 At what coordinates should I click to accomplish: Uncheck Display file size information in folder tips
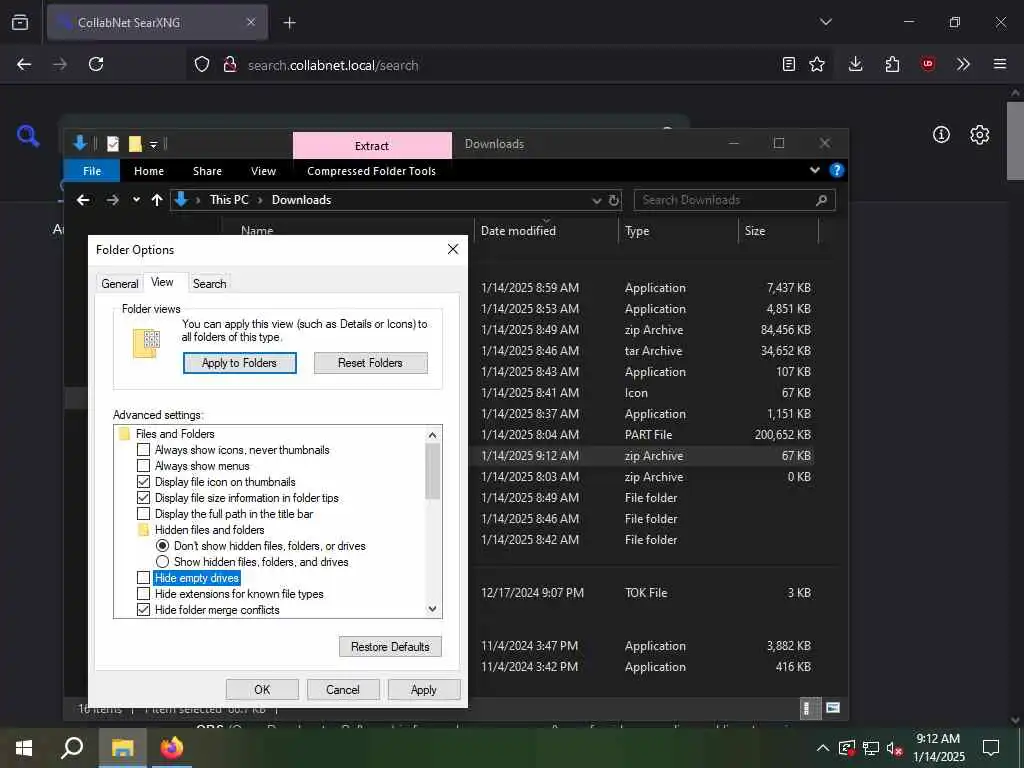(144, 498)
